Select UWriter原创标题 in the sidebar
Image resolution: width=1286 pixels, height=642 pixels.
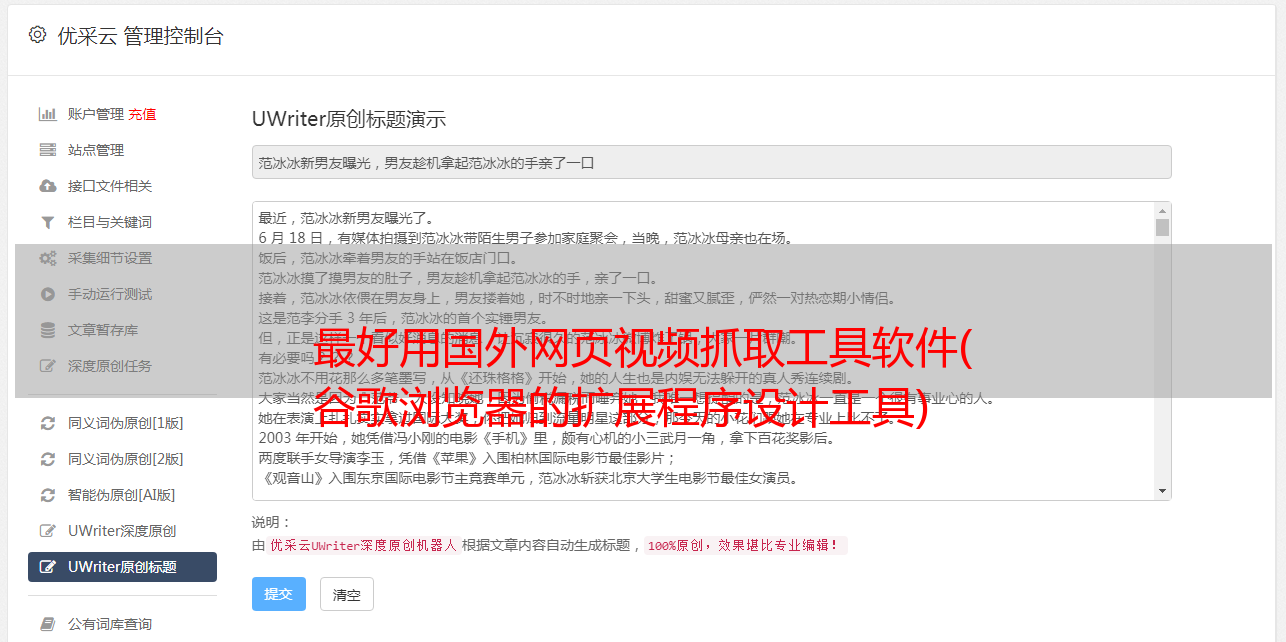coord(122,567)
